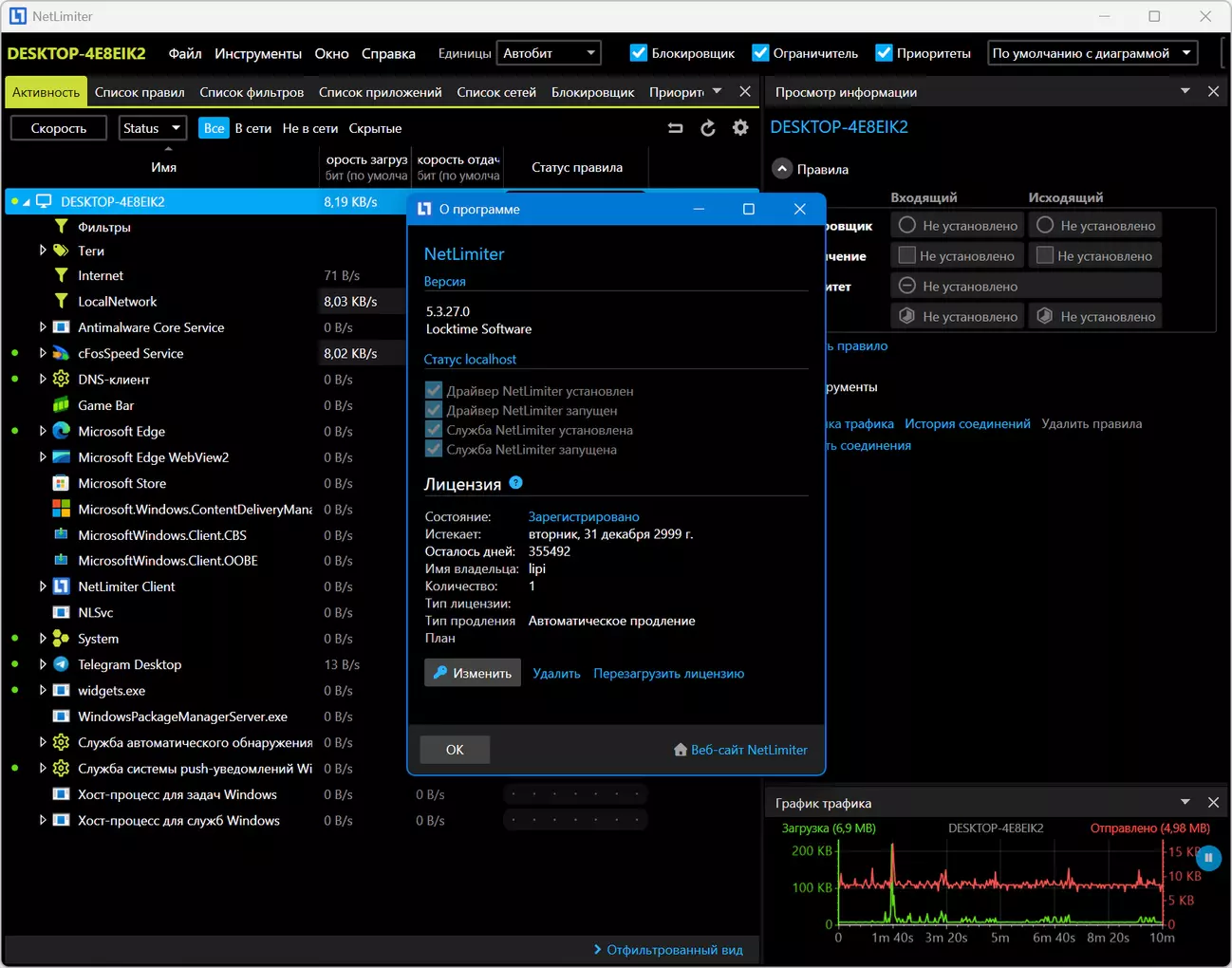Click the Удалить license link
This screenshot has width=1232, height=968.
pyautogui.click(x=556, y=673)
